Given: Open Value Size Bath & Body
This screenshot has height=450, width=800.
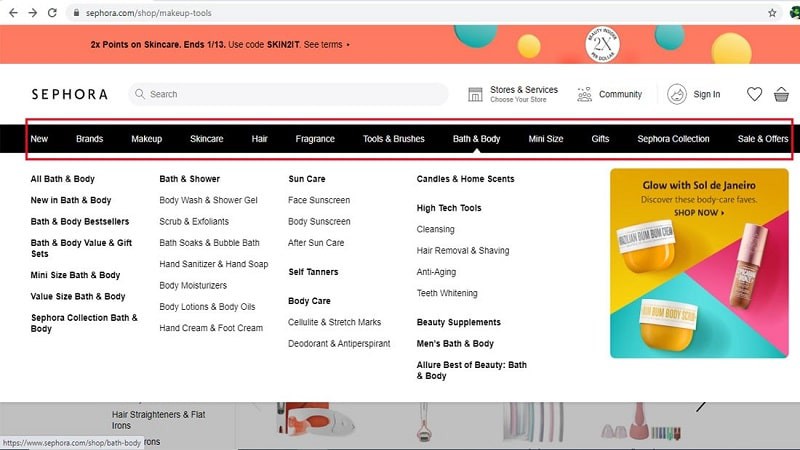Looking at the screenshot, I should click(78, 296).
